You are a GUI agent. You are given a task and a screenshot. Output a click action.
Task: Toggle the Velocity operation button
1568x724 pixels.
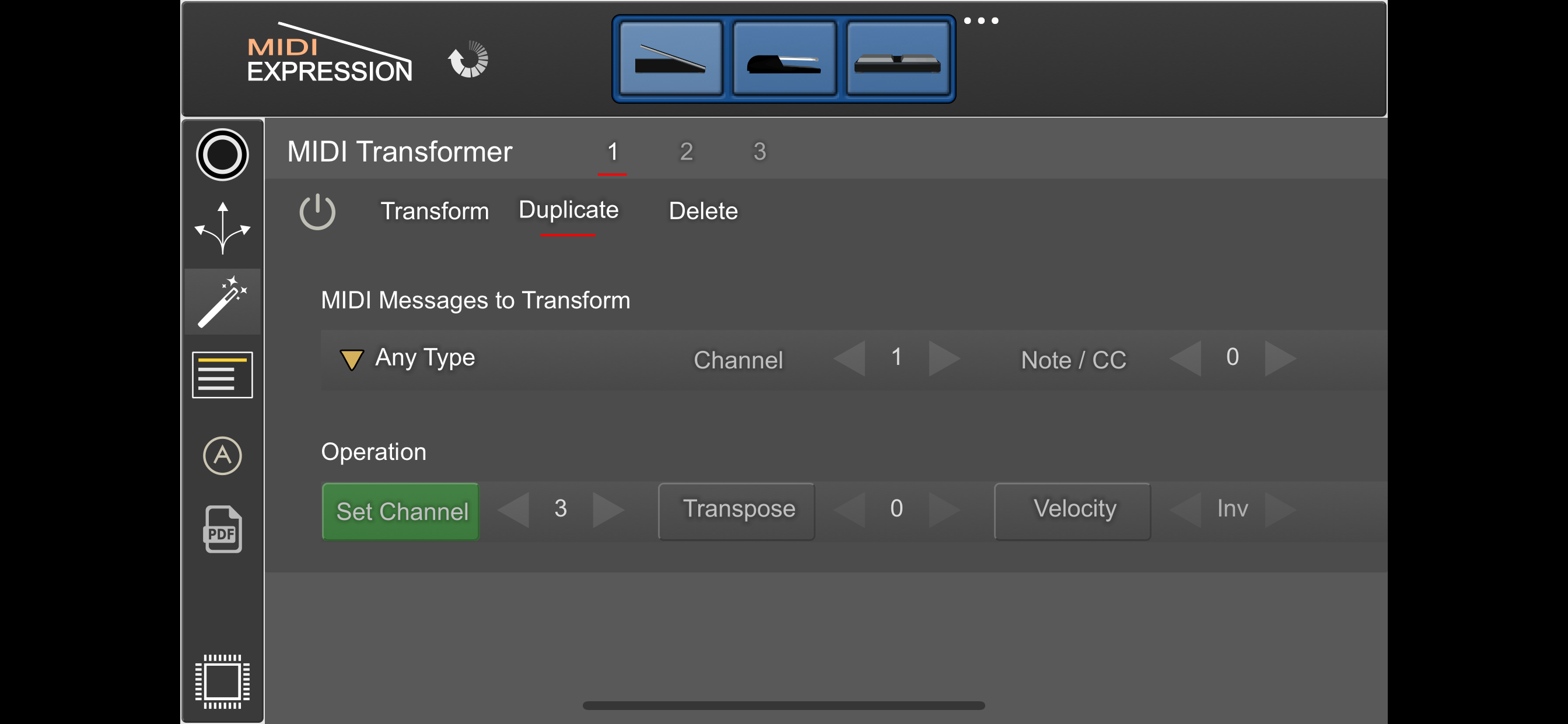[x=1073, y=511]
